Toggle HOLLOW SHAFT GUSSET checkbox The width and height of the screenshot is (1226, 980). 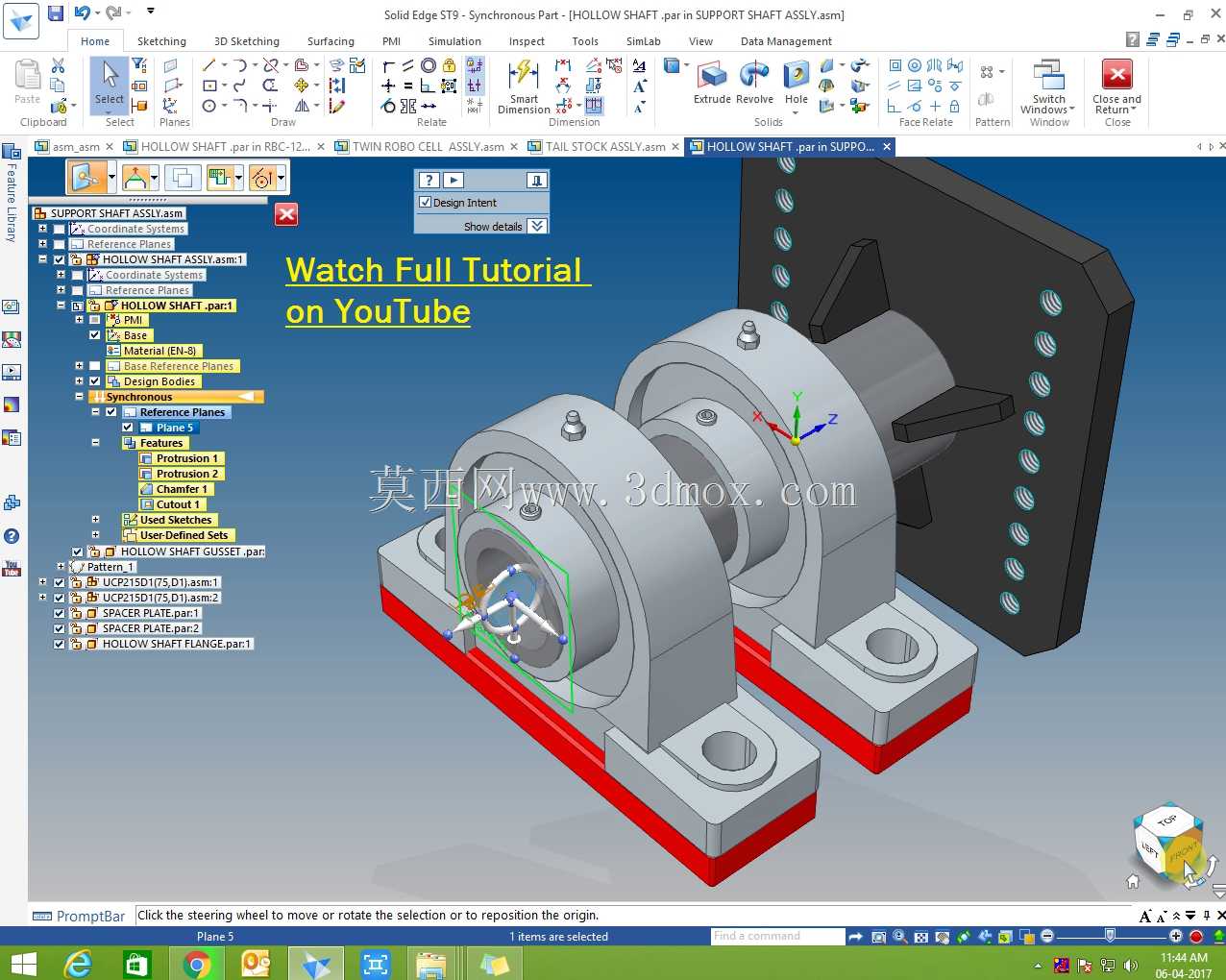pos(78,551)
